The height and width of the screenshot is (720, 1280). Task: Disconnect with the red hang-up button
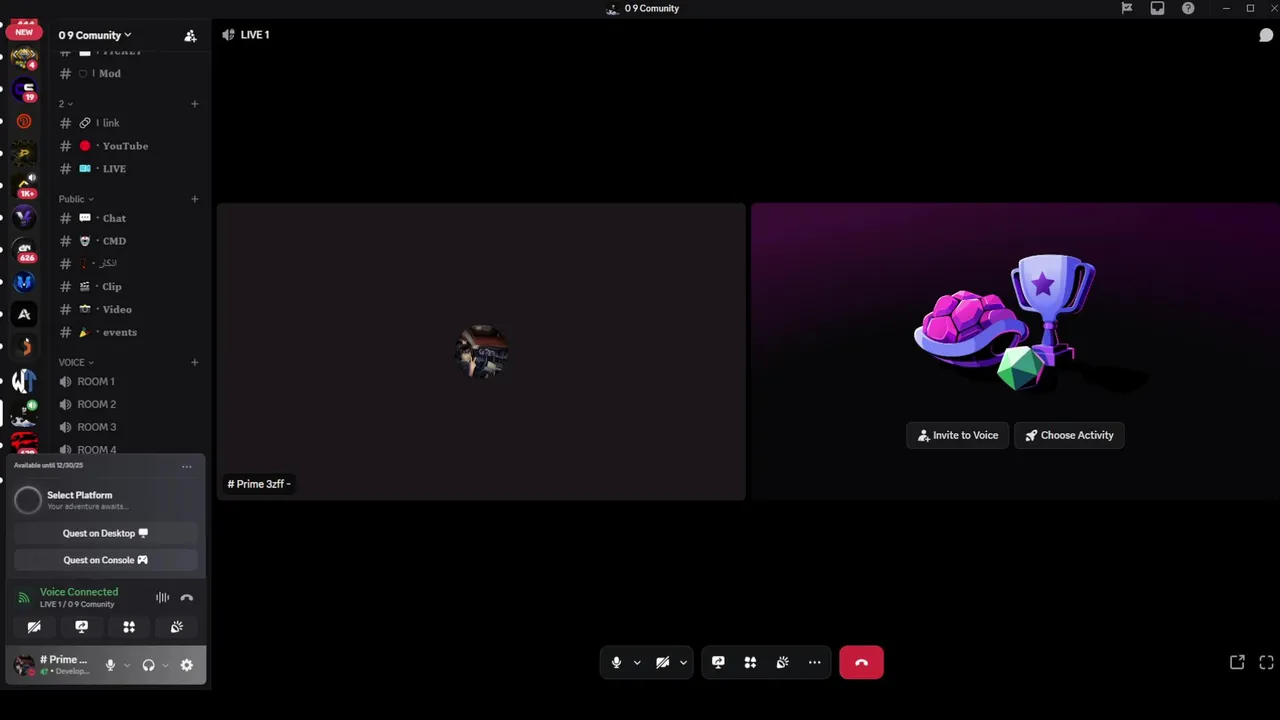click(x=861, y=662)
